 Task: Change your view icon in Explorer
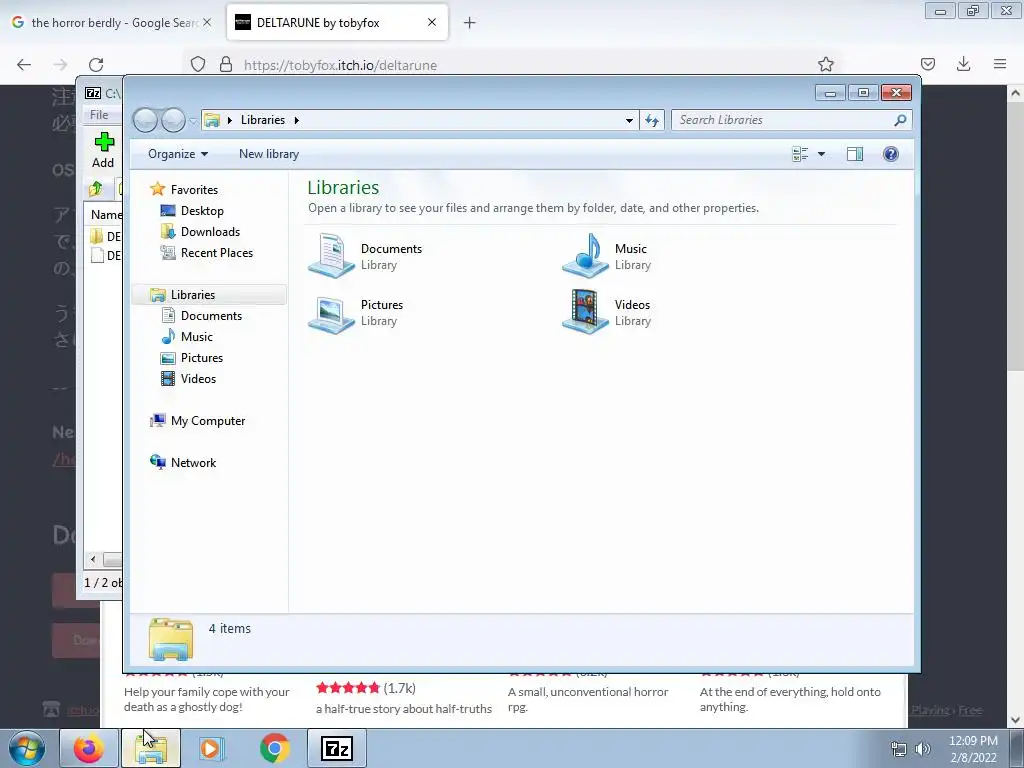pyautogui.click(x=800, y=154)
